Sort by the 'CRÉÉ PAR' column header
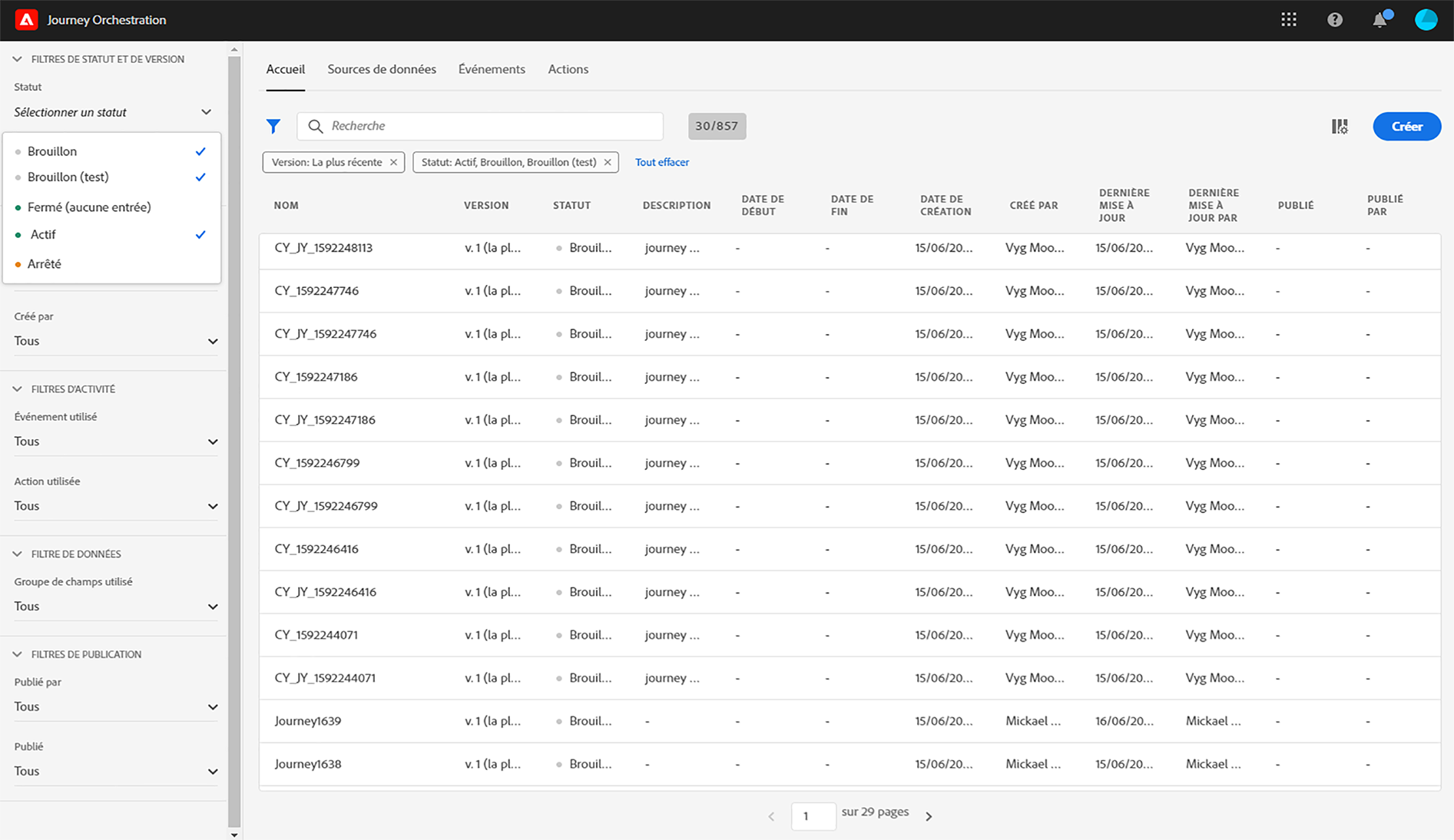Viewport: 1454px width, 840px height. (x=1034, y=206)
